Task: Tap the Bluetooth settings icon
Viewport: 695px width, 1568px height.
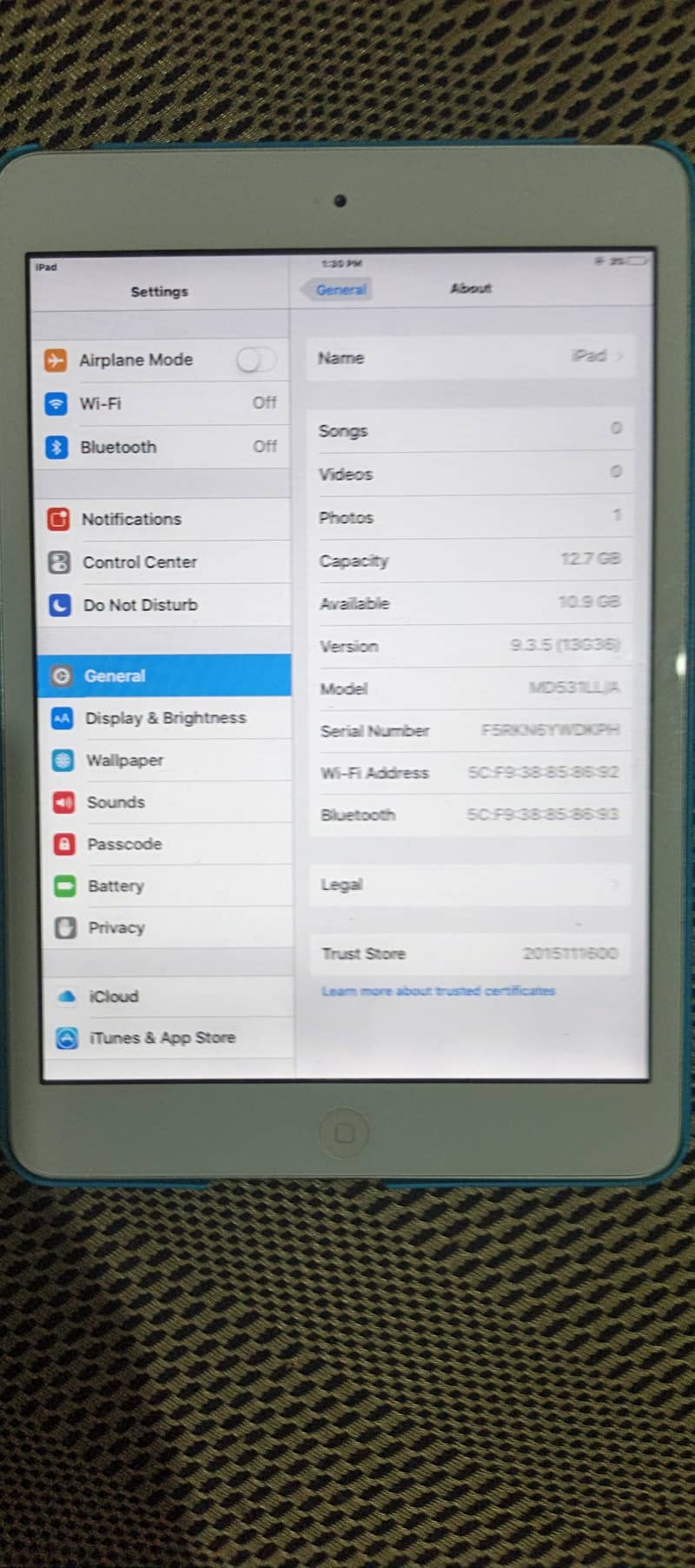Action: pyautogui.click(x=56, y=447)
